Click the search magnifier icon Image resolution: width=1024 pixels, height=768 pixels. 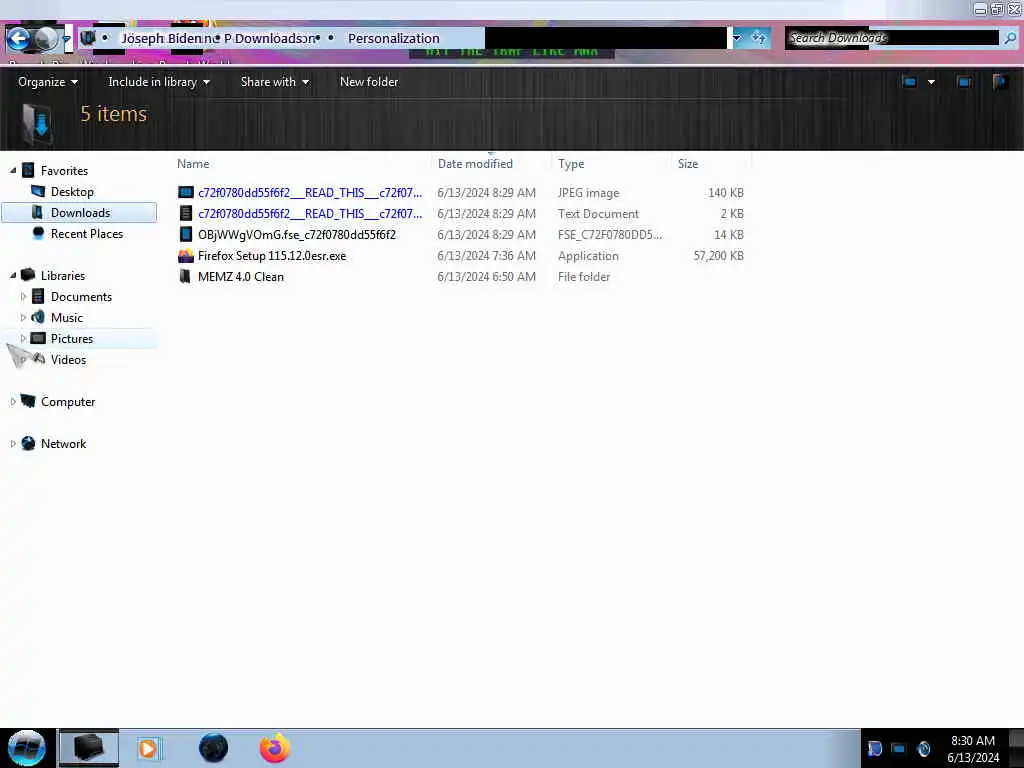1010,38
